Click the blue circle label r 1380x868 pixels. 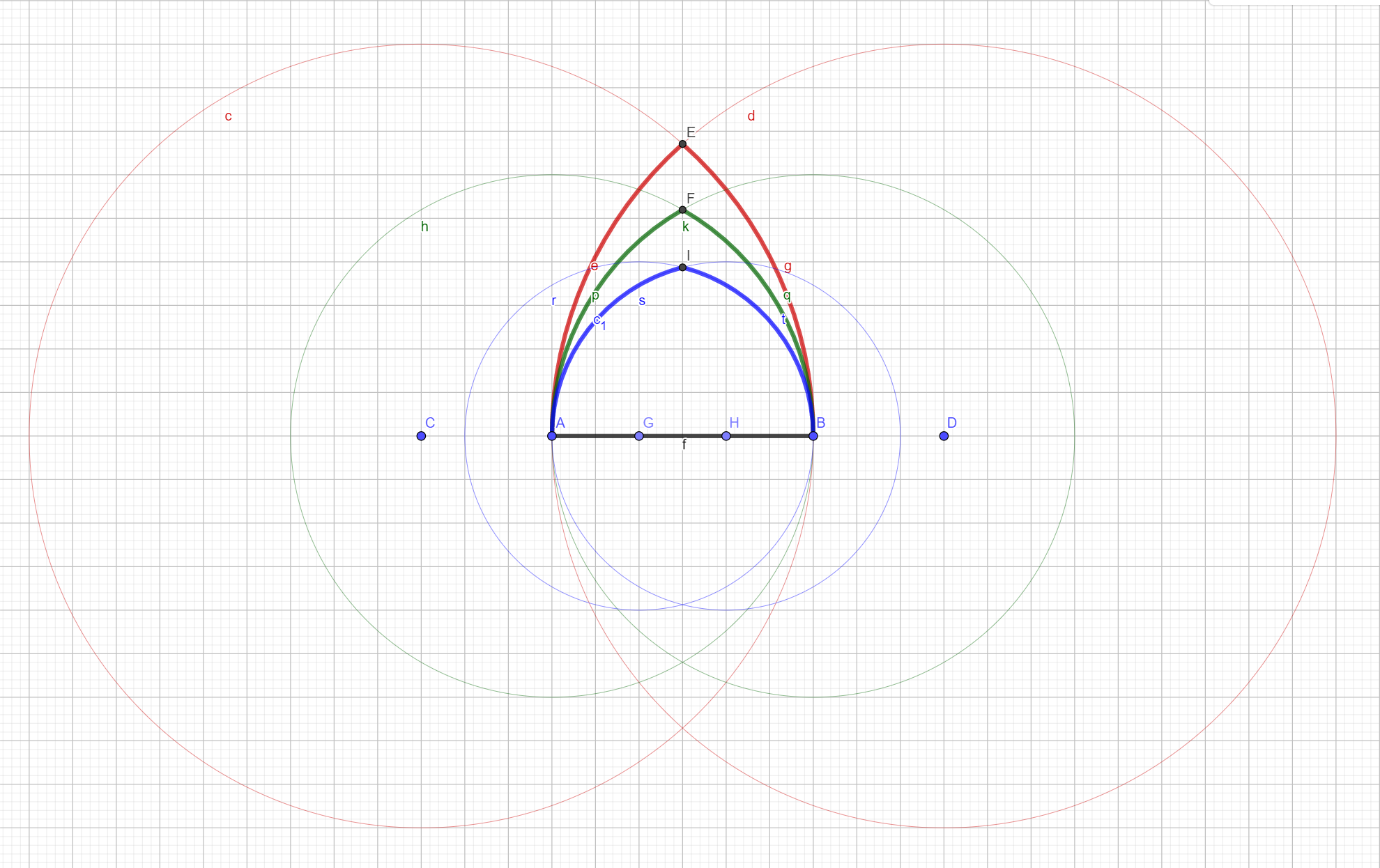[x=554, y=301]
